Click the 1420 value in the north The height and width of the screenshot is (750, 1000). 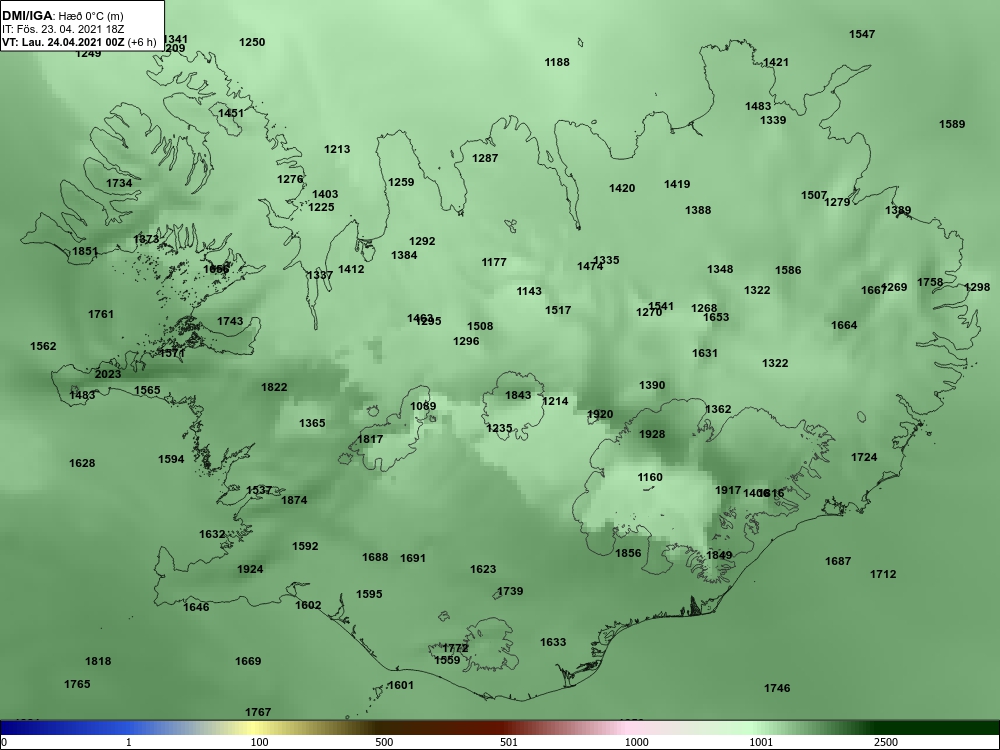[x=622, y=188]
